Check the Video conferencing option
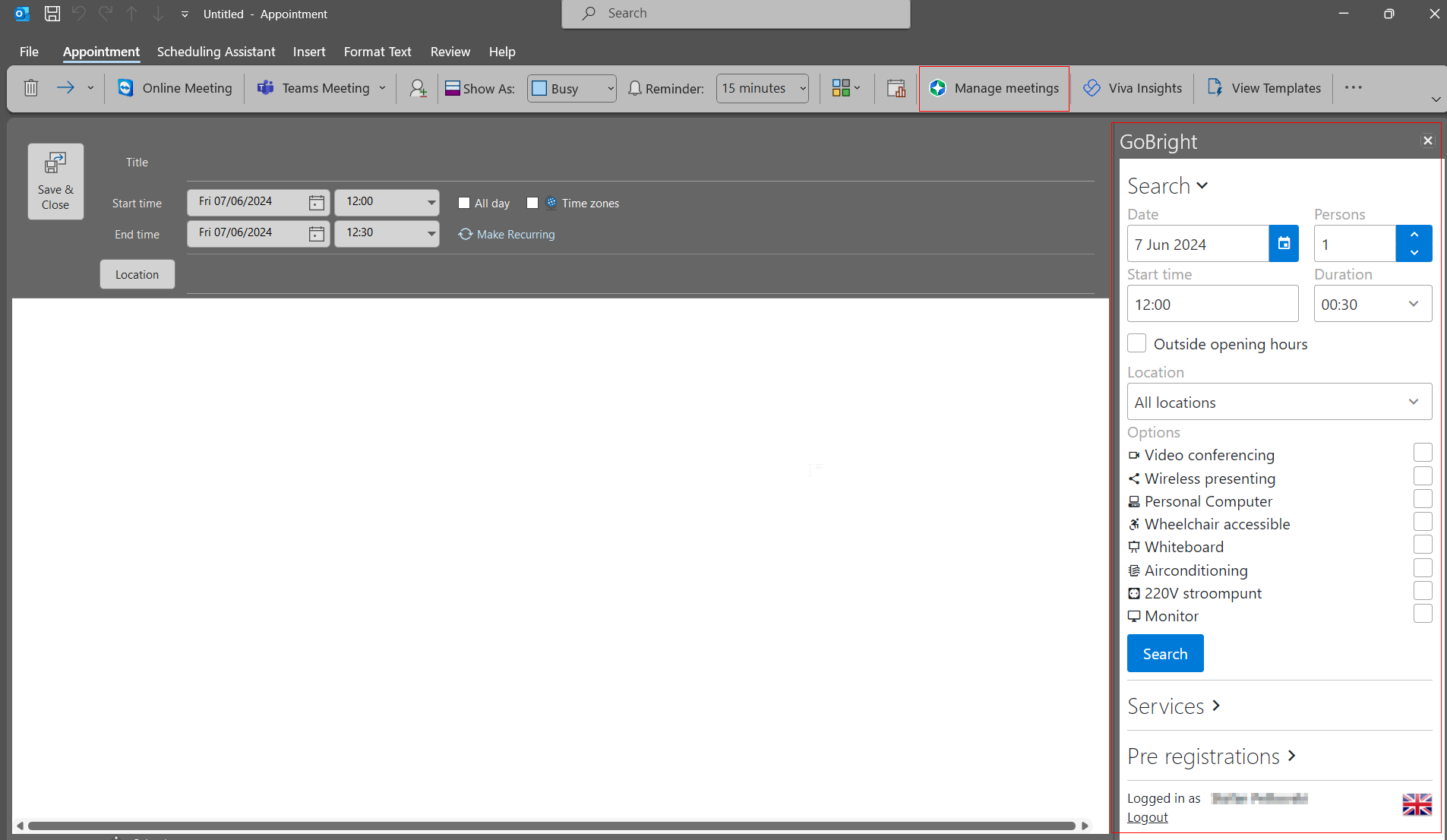Screen dimensions: 1447x840 point(1423,453)
